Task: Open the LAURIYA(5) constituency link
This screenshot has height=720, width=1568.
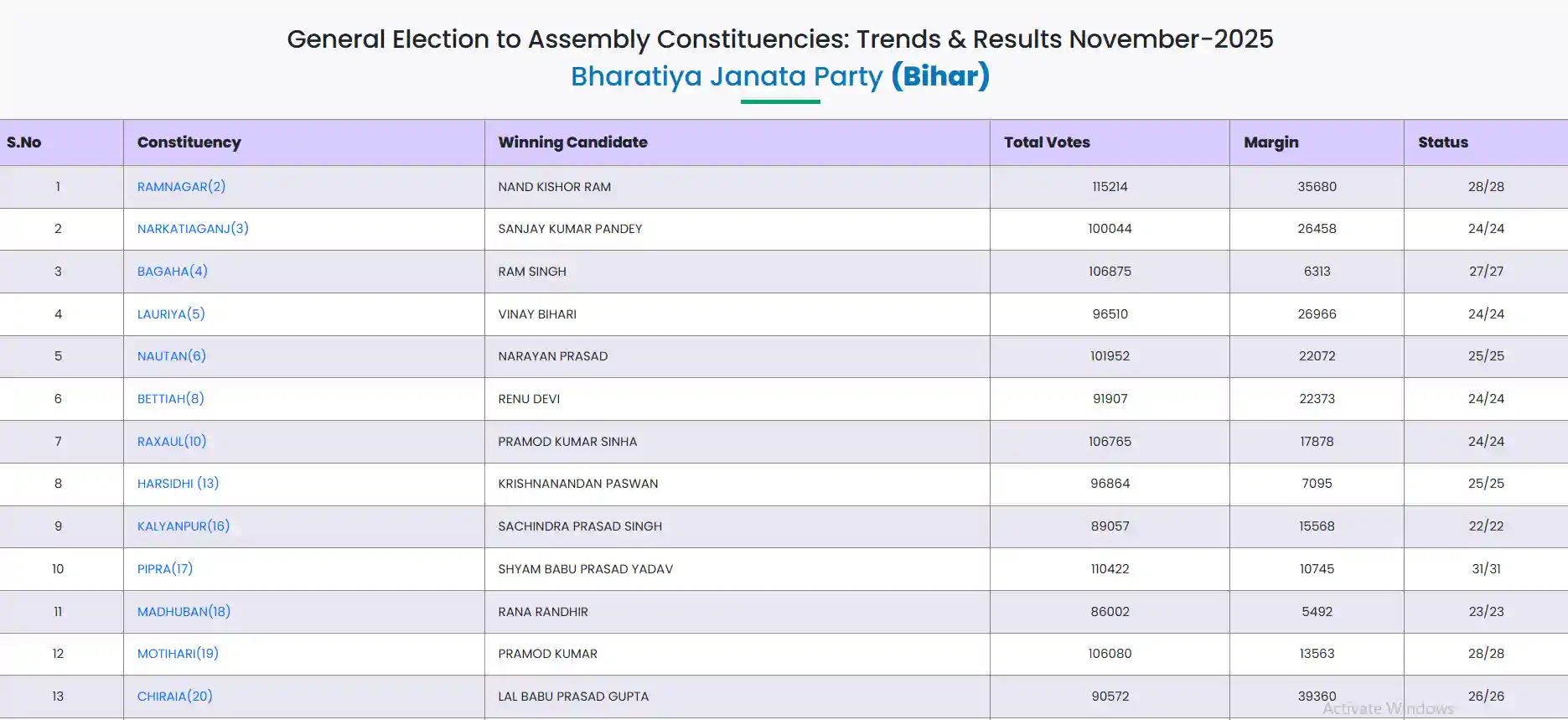Action: pyautogui.click(x=171, y=314)
